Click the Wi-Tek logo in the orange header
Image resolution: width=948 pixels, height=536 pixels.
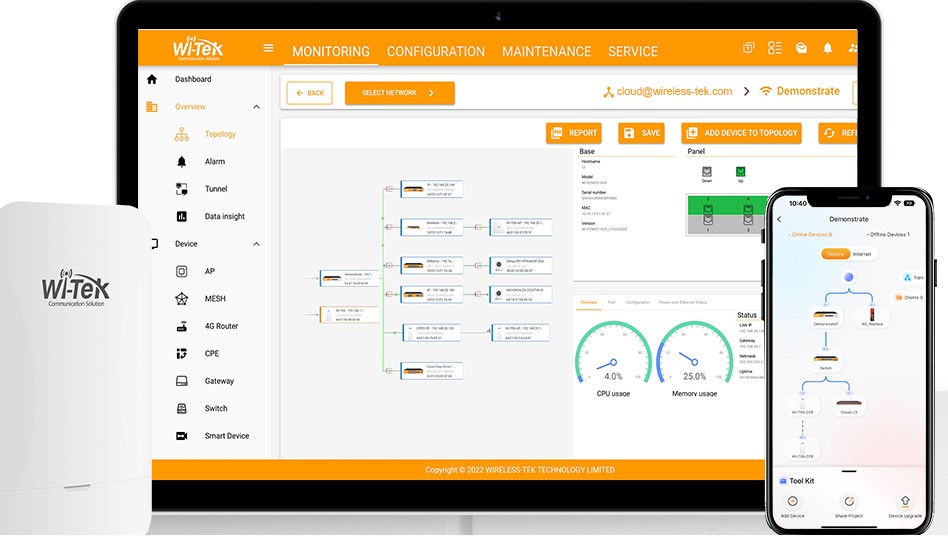(198, 48)
